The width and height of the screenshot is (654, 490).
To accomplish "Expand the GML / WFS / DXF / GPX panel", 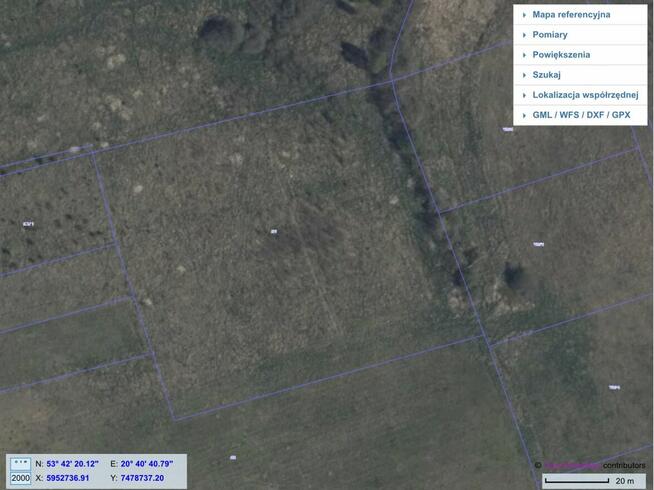I will (581, 115).
